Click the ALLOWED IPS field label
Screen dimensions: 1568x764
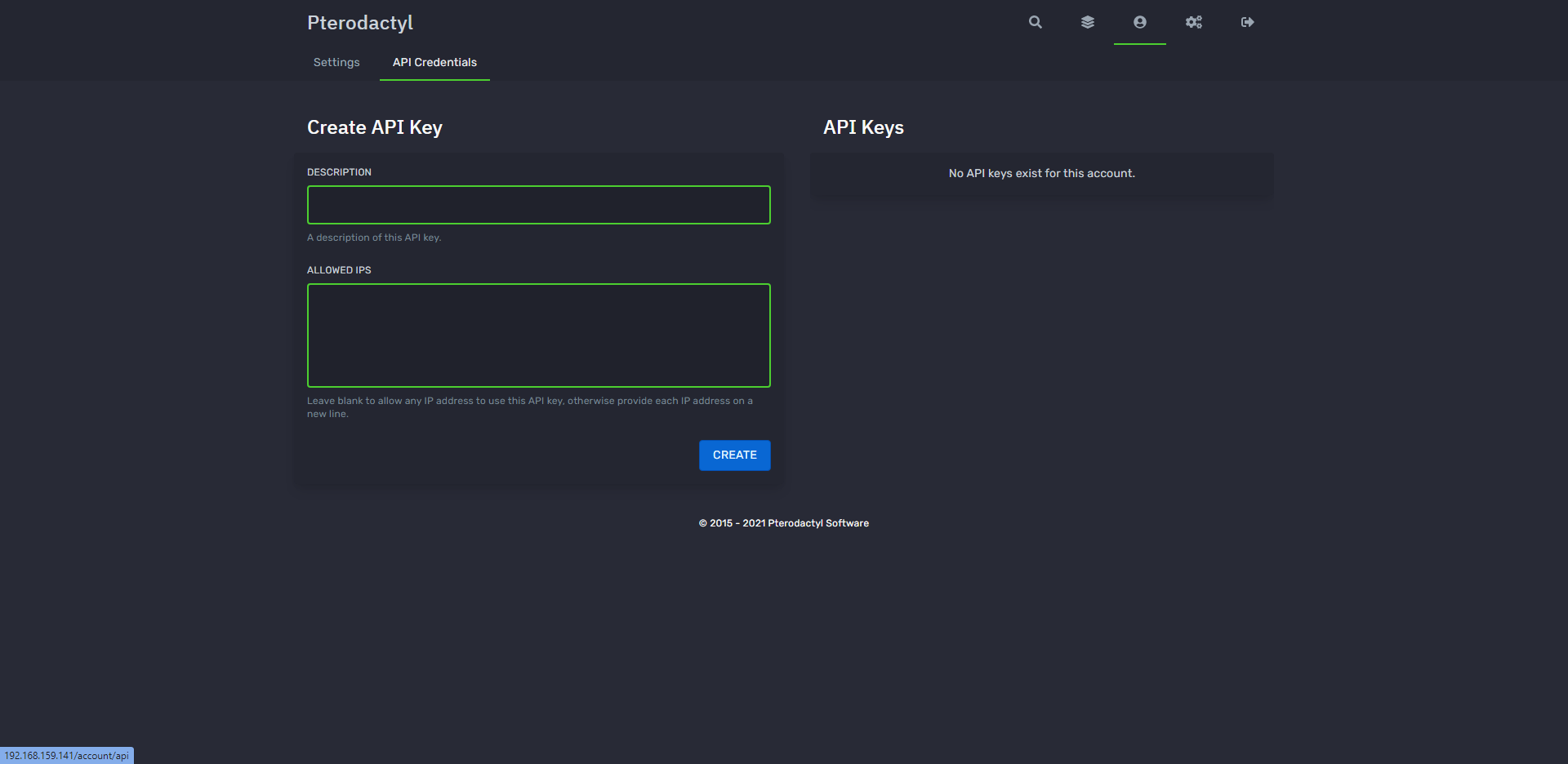339,270
